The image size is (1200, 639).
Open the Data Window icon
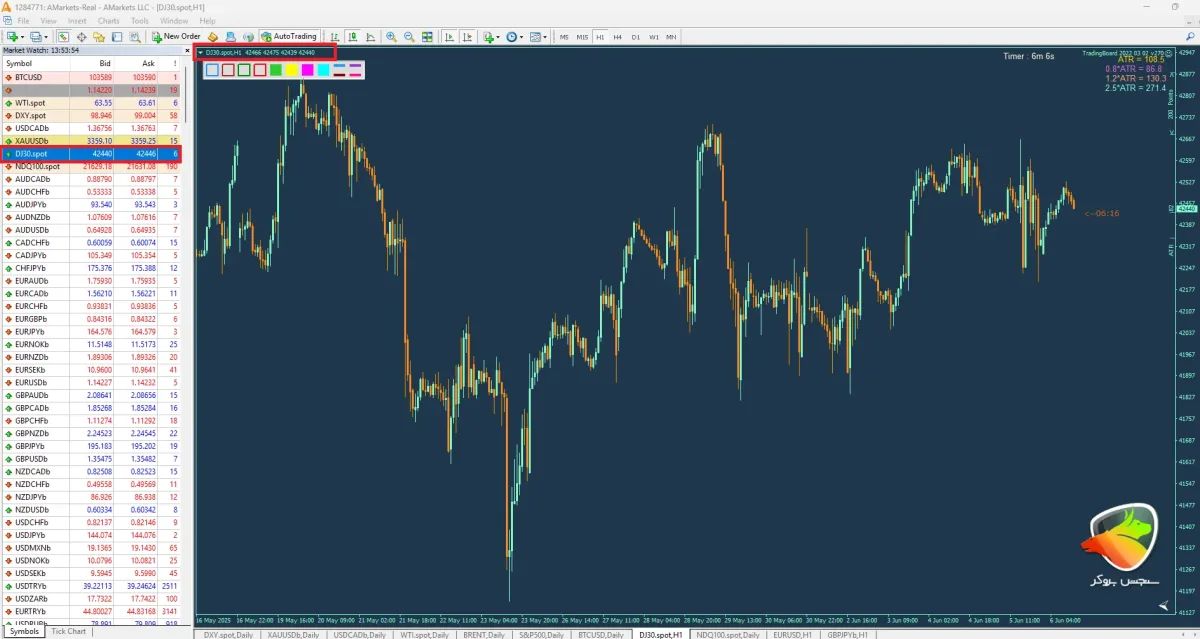click(82, 36)
